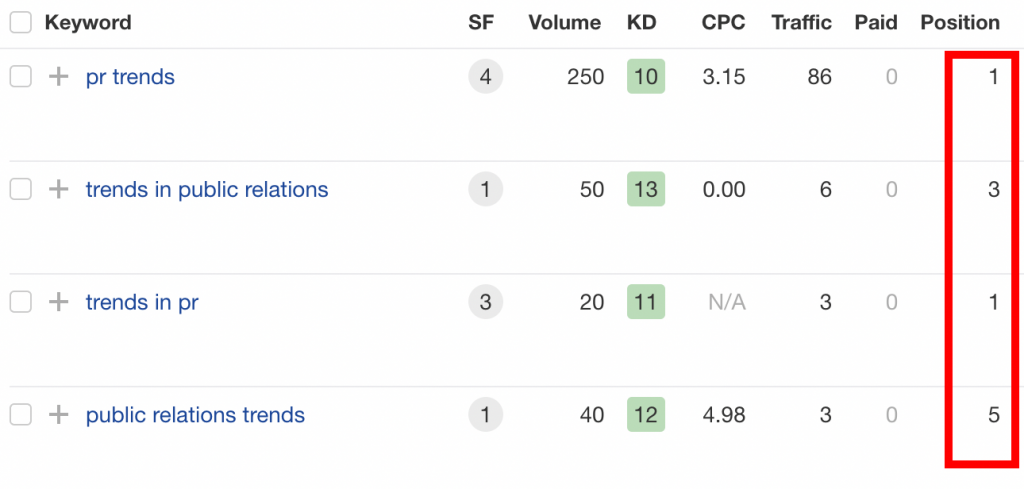Viewport: 1024px width, 489px height.
Task: Expand 'public relations trends' using plus icon
Action: 59,415
